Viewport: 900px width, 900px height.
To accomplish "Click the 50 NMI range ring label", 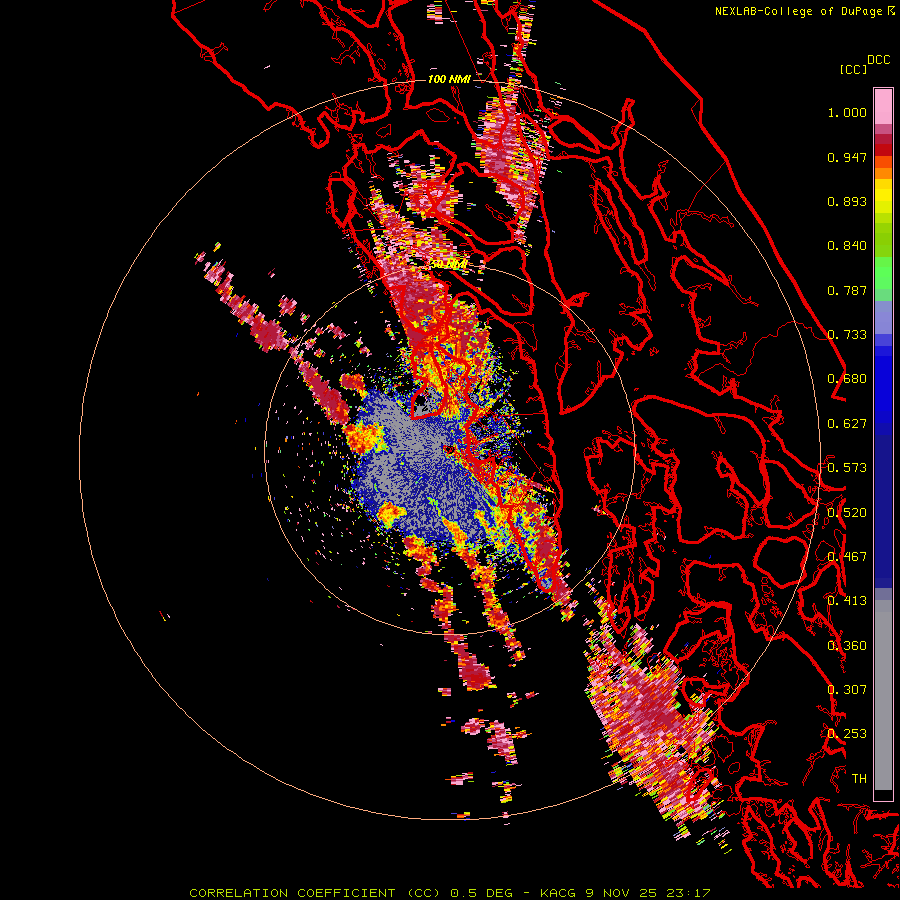I will [449, 265].
